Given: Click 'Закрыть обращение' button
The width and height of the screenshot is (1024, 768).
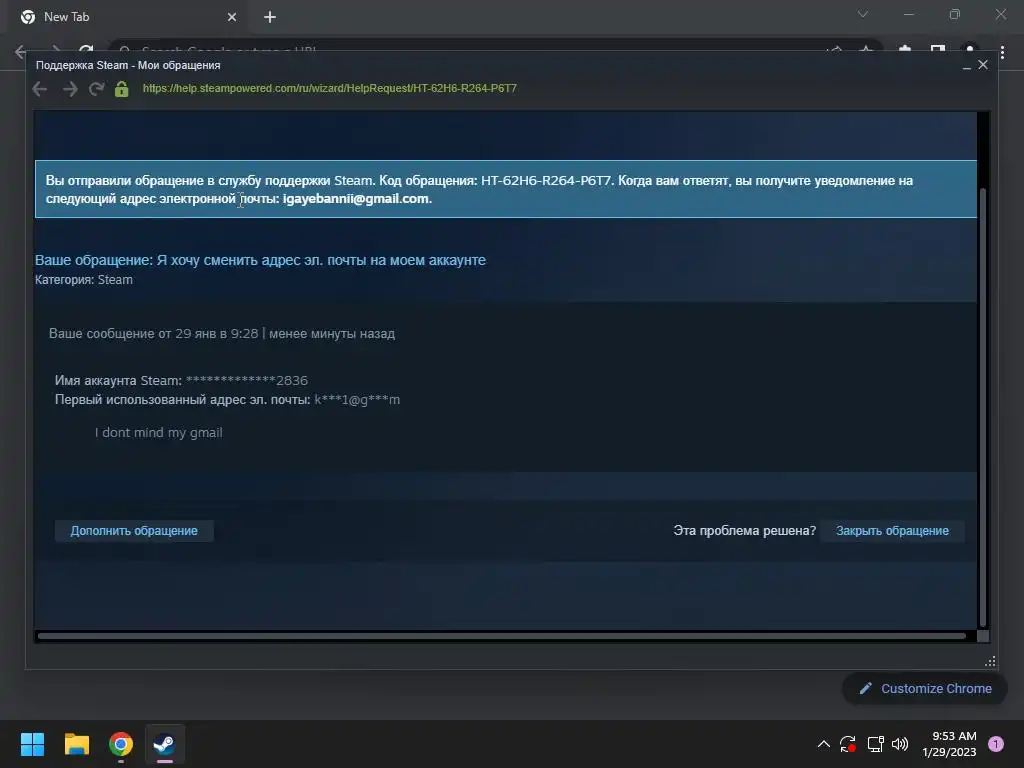Looking at the screenshot, I should tap(892, 531).
